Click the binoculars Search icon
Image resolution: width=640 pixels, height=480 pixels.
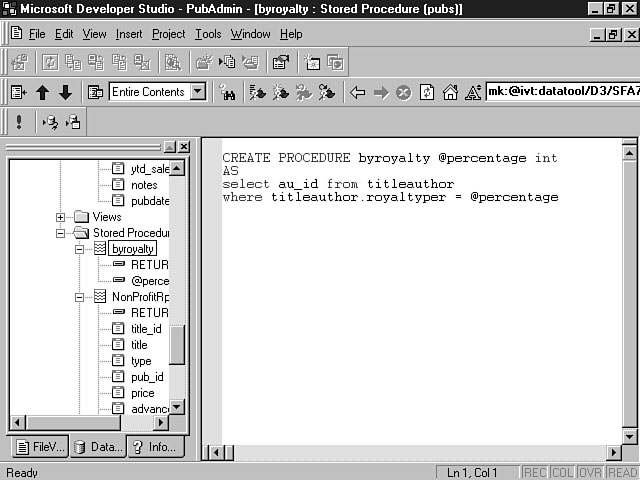click(227, 92)
